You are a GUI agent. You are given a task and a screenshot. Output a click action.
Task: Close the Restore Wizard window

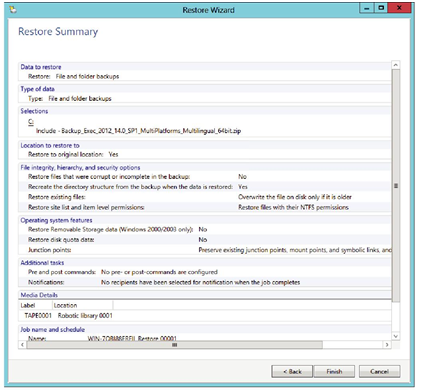click(x=399, y=8)
